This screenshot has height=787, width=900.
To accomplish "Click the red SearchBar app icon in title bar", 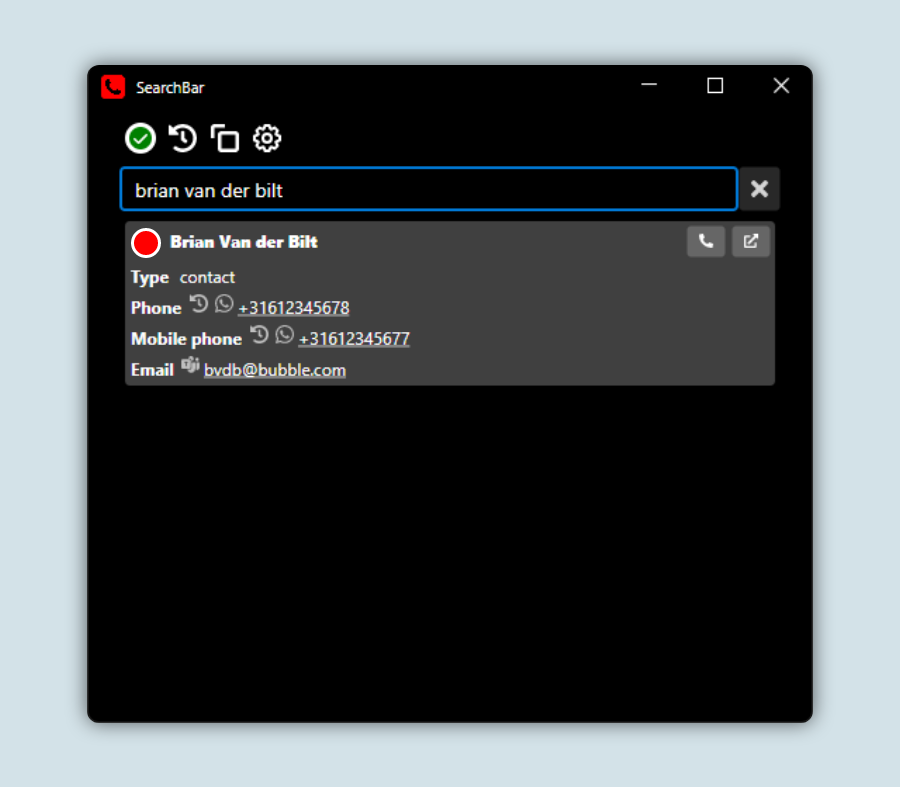I will (113, 87).
